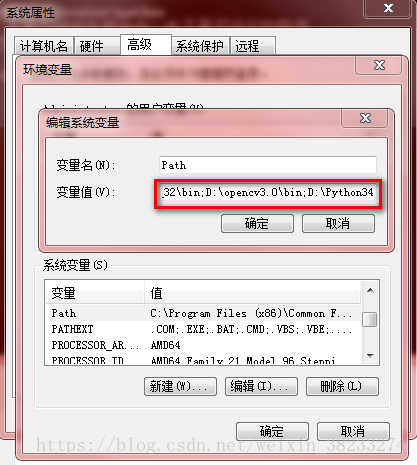Click the 新建(W)... button
417x465 pixels.
180,386
